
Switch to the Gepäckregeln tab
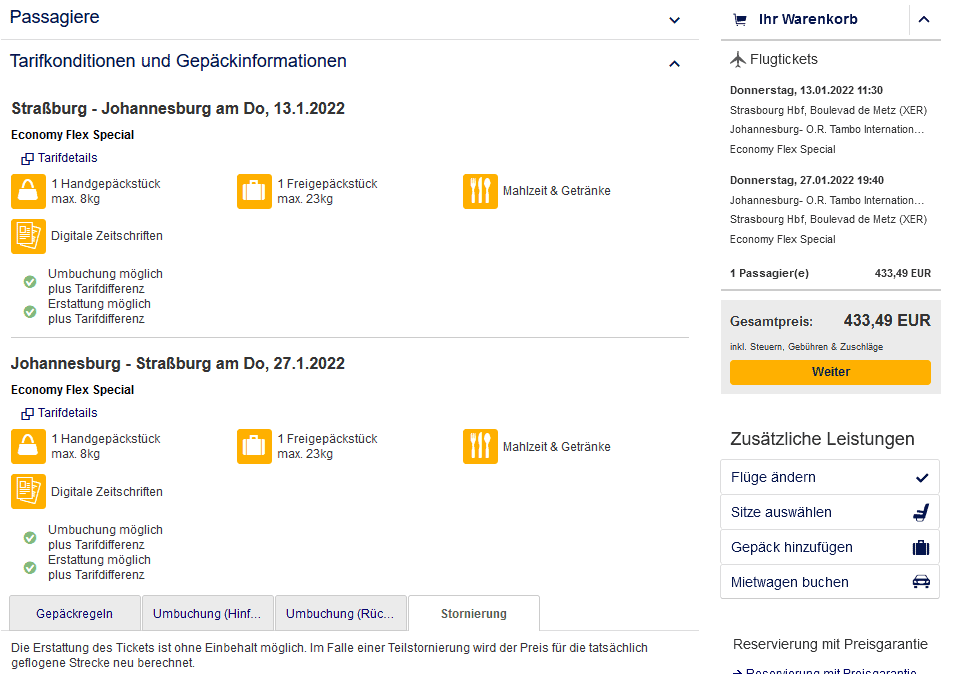coord(74,614)
